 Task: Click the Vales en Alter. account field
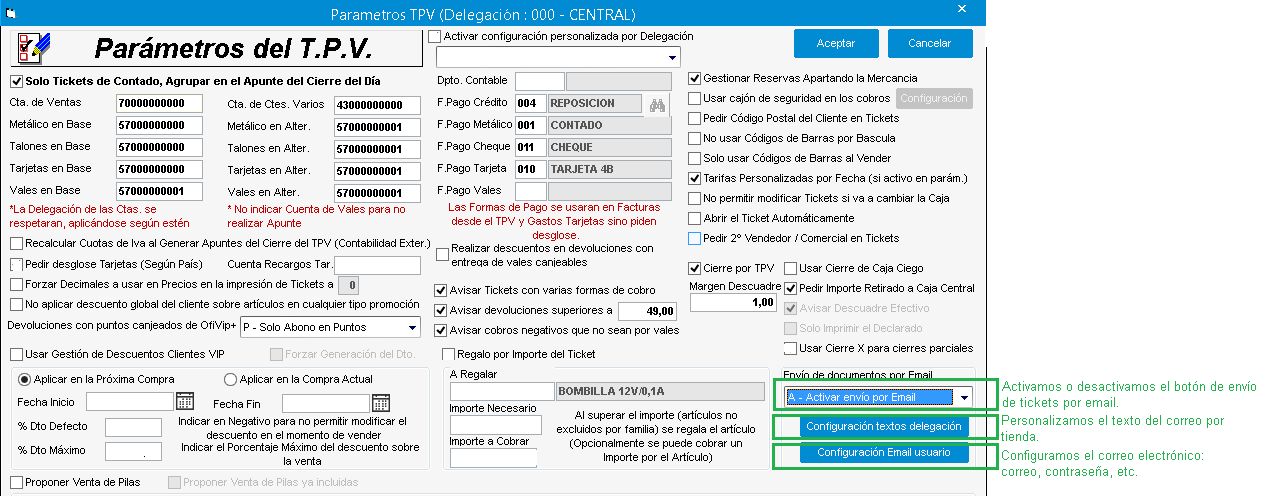click(377, 193)
